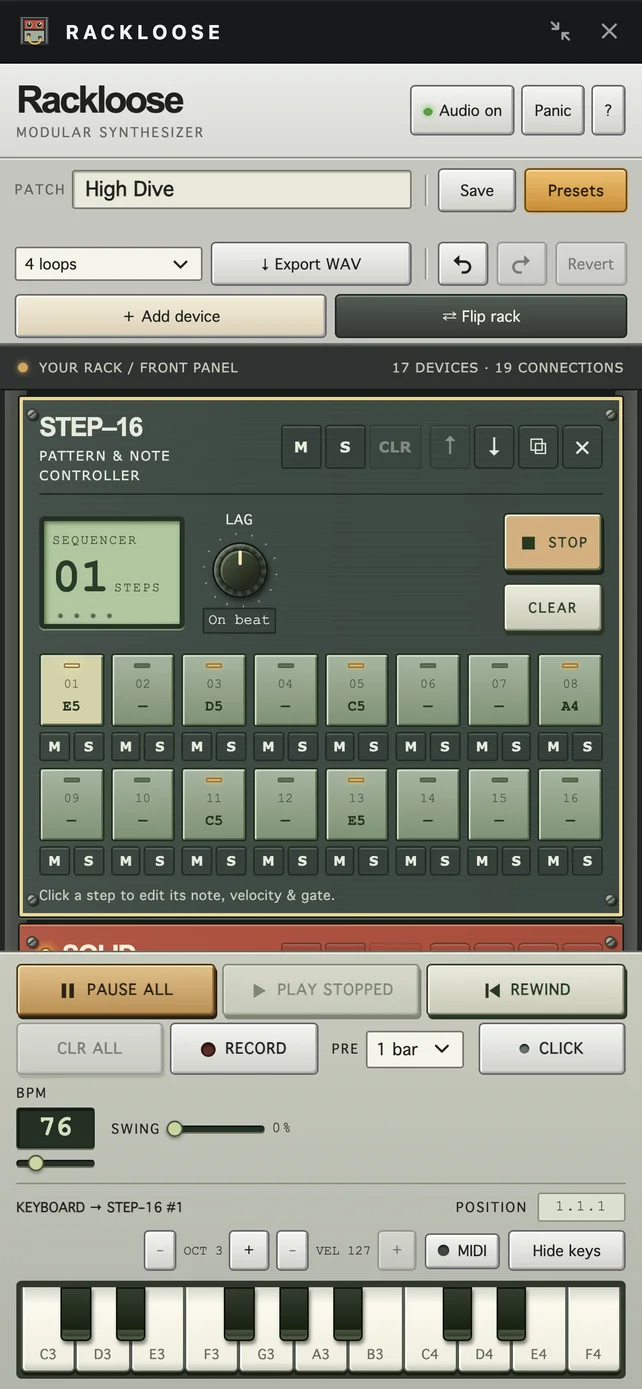Edit the patch name field High Dive

pos(242,189)
